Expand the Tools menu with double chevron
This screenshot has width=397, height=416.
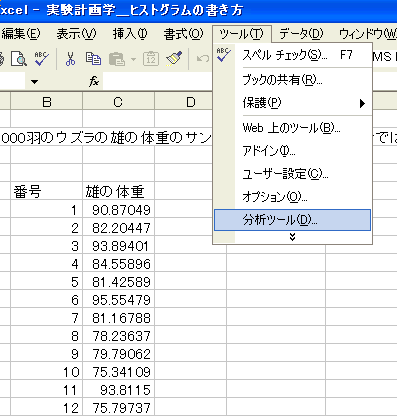(293, 237)
